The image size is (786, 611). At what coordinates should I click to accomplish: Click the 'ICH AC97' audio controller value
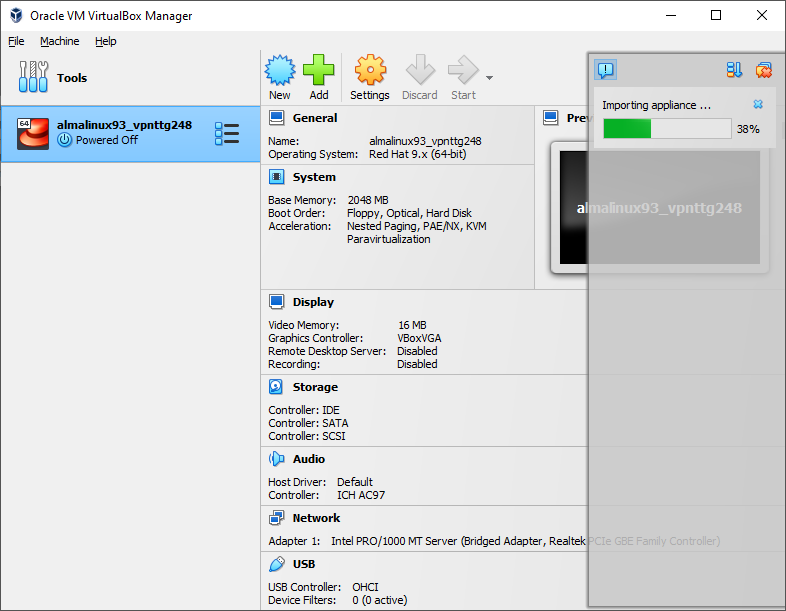point(361,495)
